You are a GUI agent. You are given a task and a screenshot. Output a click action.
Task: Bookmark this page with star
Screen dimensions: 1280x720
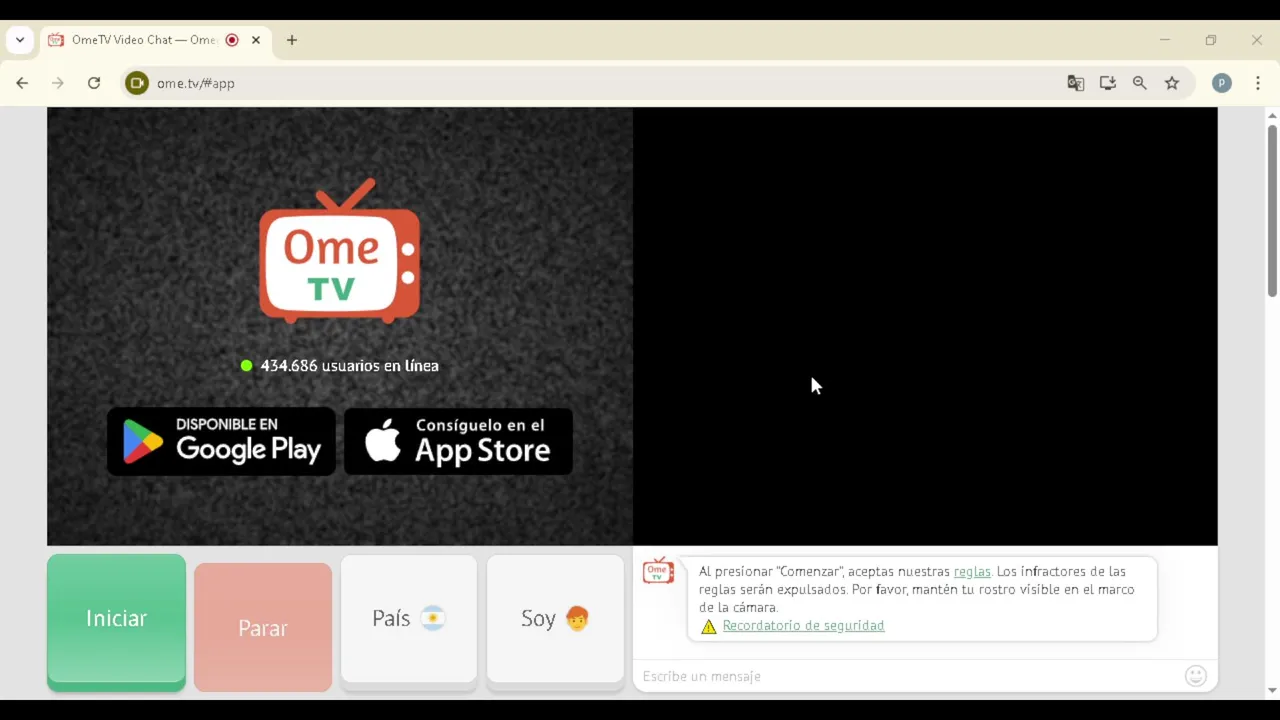[x=1172, y=83]
